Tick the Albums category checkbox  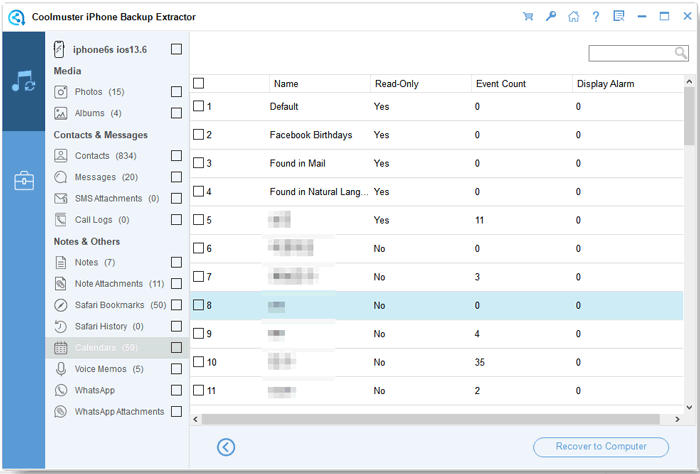point(176,113)
